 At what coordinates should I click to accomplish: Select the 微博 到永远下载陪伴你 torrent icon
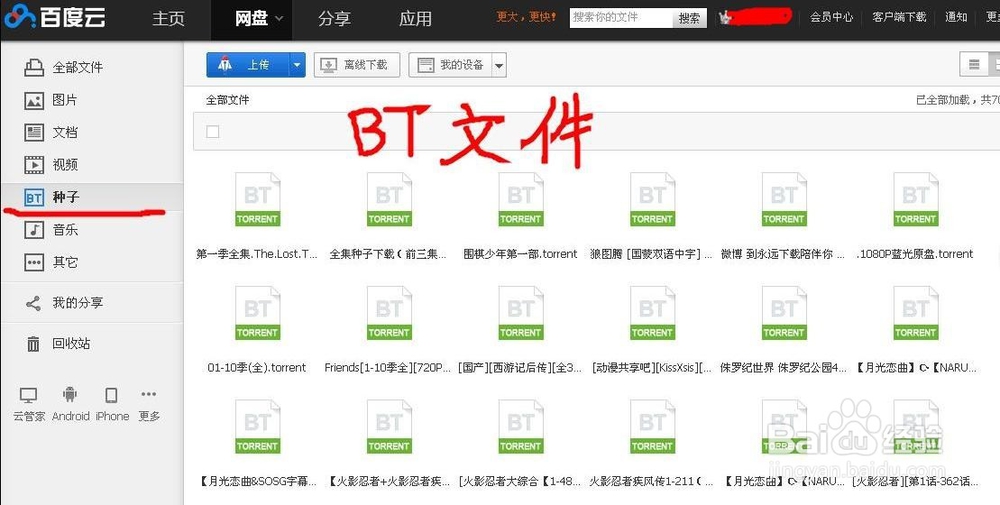tap(784, 200)
